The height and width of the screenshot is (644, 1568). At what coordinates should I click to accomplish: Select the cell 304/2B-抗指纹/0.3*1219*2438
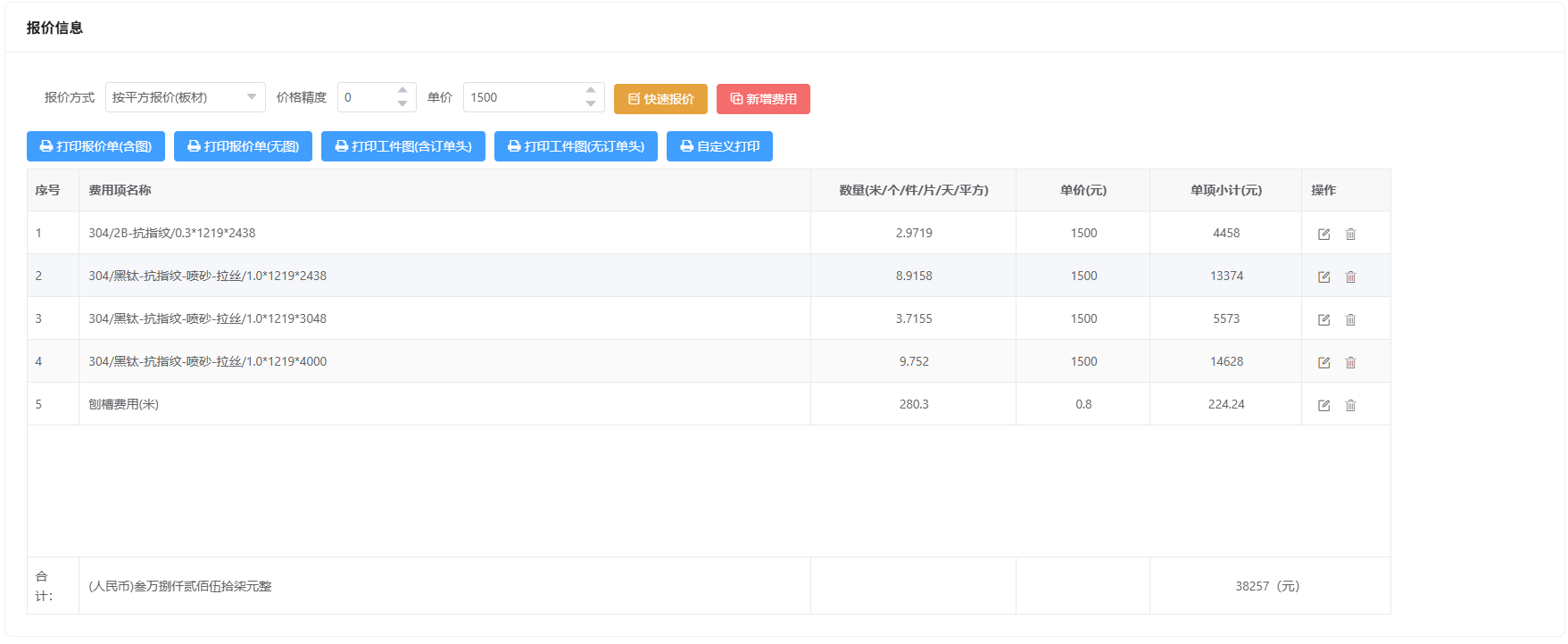444,233
